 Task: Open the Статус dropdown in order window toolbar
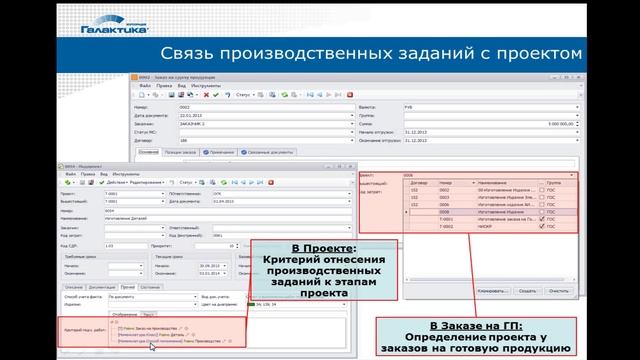pyautogui.click(x=245, y=95)
